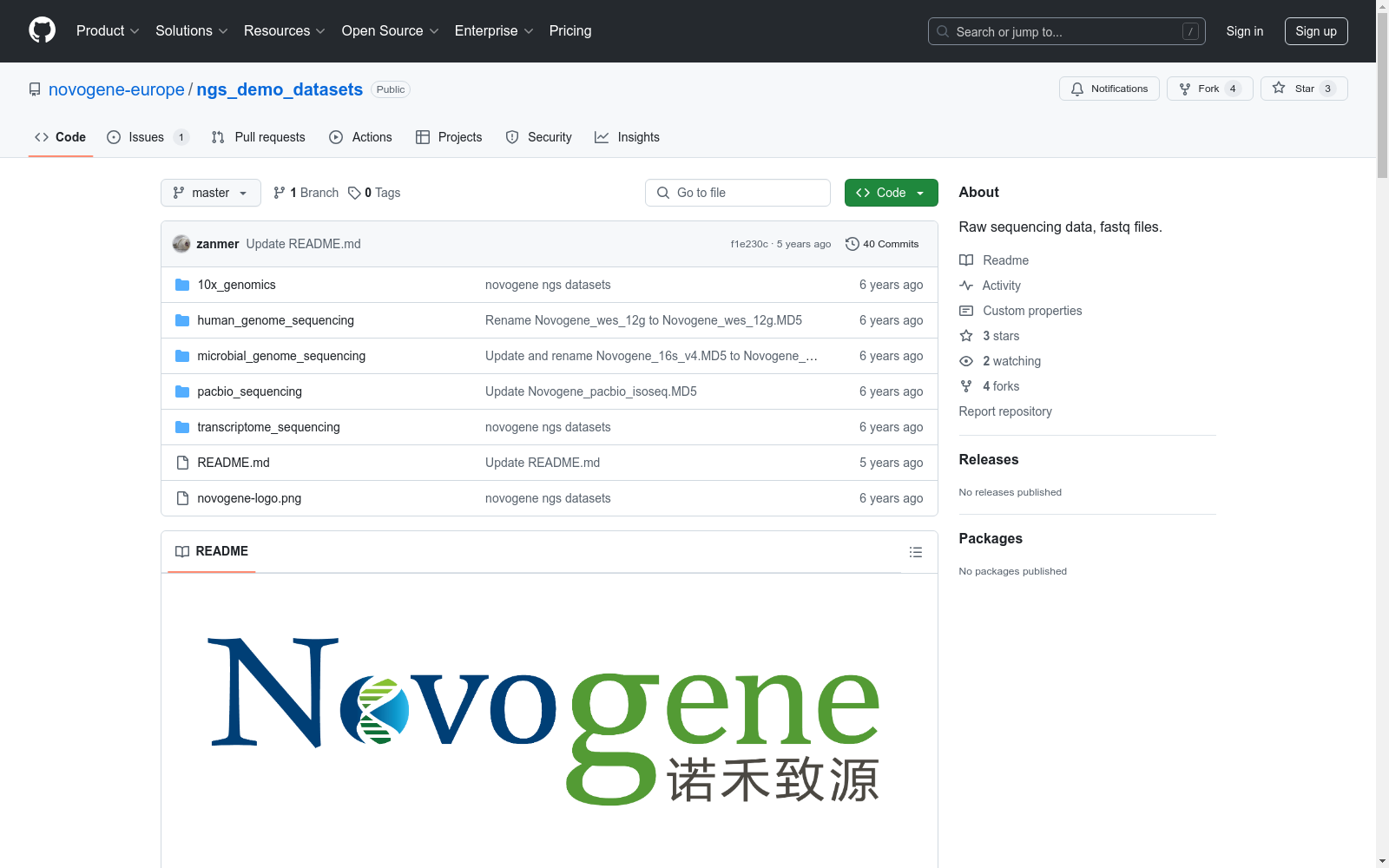Click the zanmer author name
Image resolution: width=1389 pixels, height=868 pixels.
pyautogui.click(x=217, y=244)
